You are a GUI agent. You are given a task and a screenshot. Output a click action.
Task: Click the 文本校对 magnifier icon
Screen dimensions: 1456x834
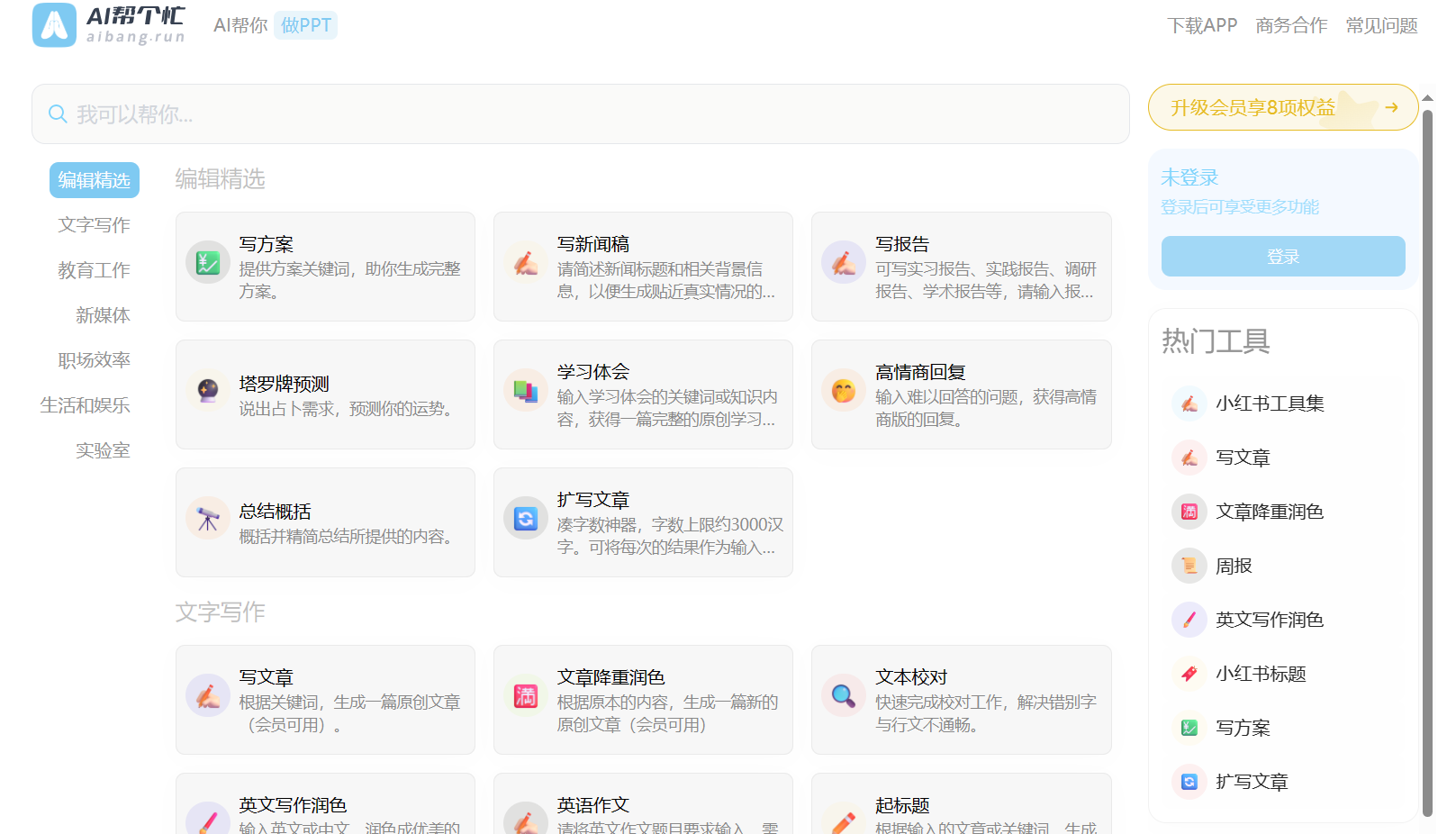point(844,697)
